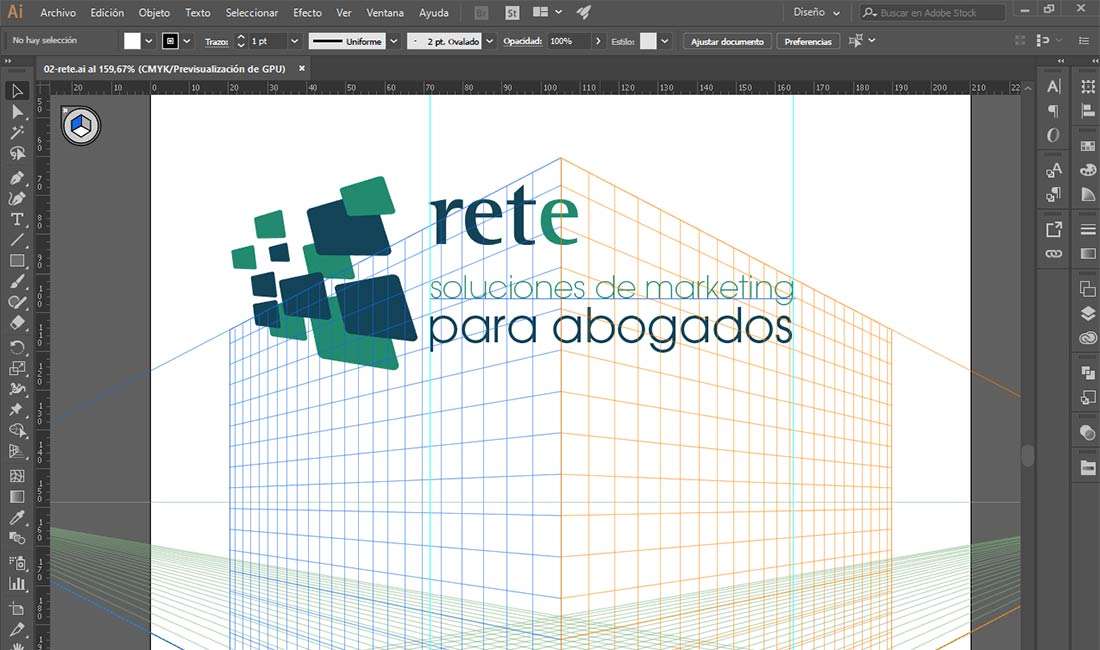Open the Stroke panel
Image resolution: width=1100 pixels, height=650 pixels.
(x=1088, y=229)
